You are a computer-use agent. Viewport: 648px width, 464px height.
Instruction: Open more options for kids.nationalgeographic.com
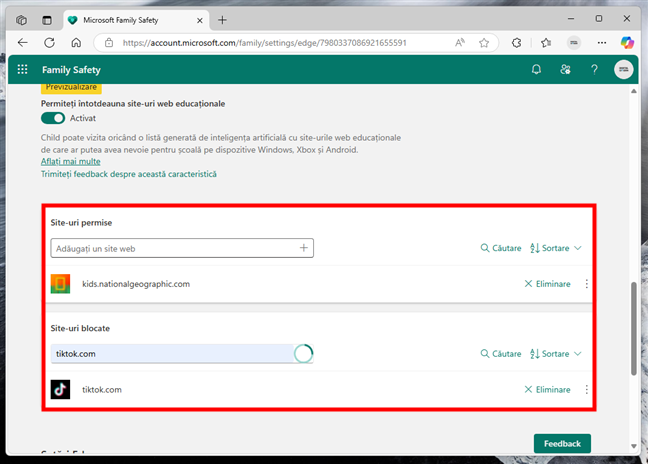(586, 284)
